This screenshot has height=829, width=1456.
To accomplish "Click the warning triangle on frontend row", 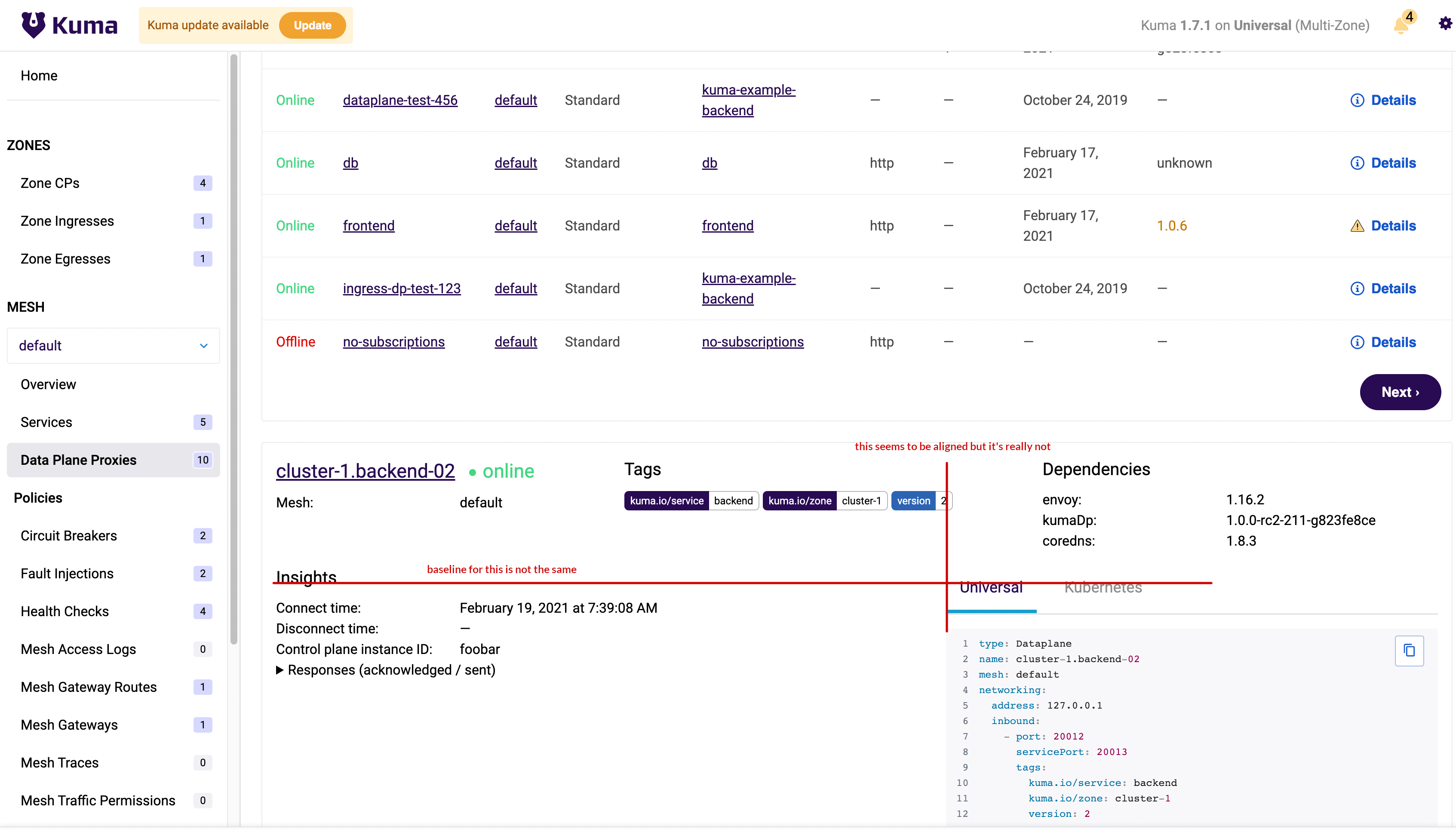I will coord(1357,225).
